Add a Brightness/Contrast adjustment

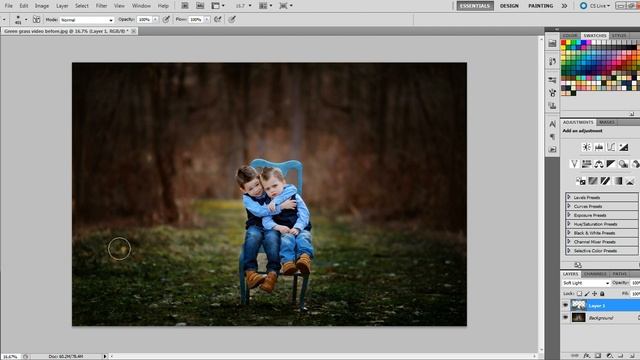tap(587, 147)
